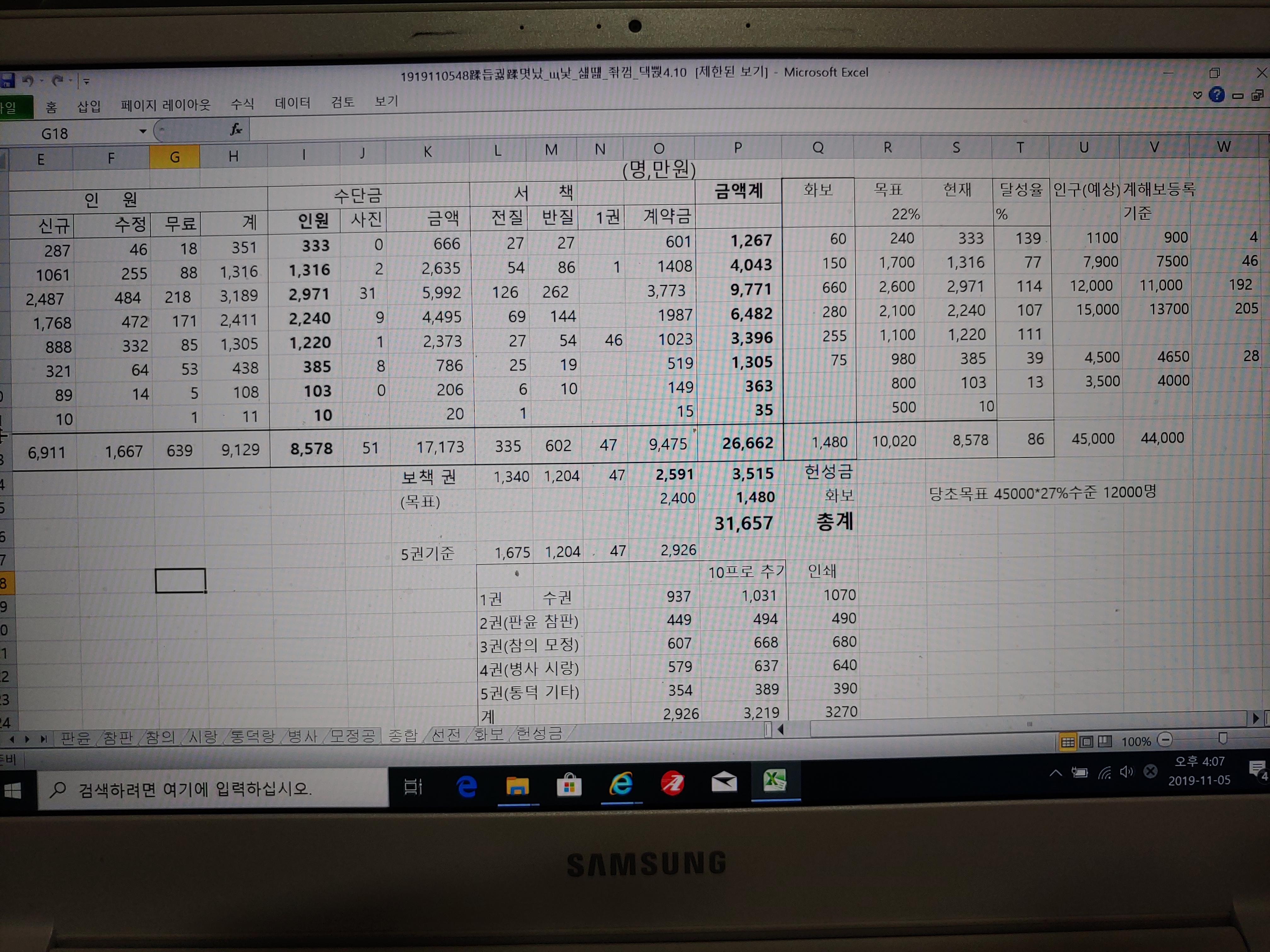
Task: Select column G header
Action: pyautogui.click(x=174, y=157)
